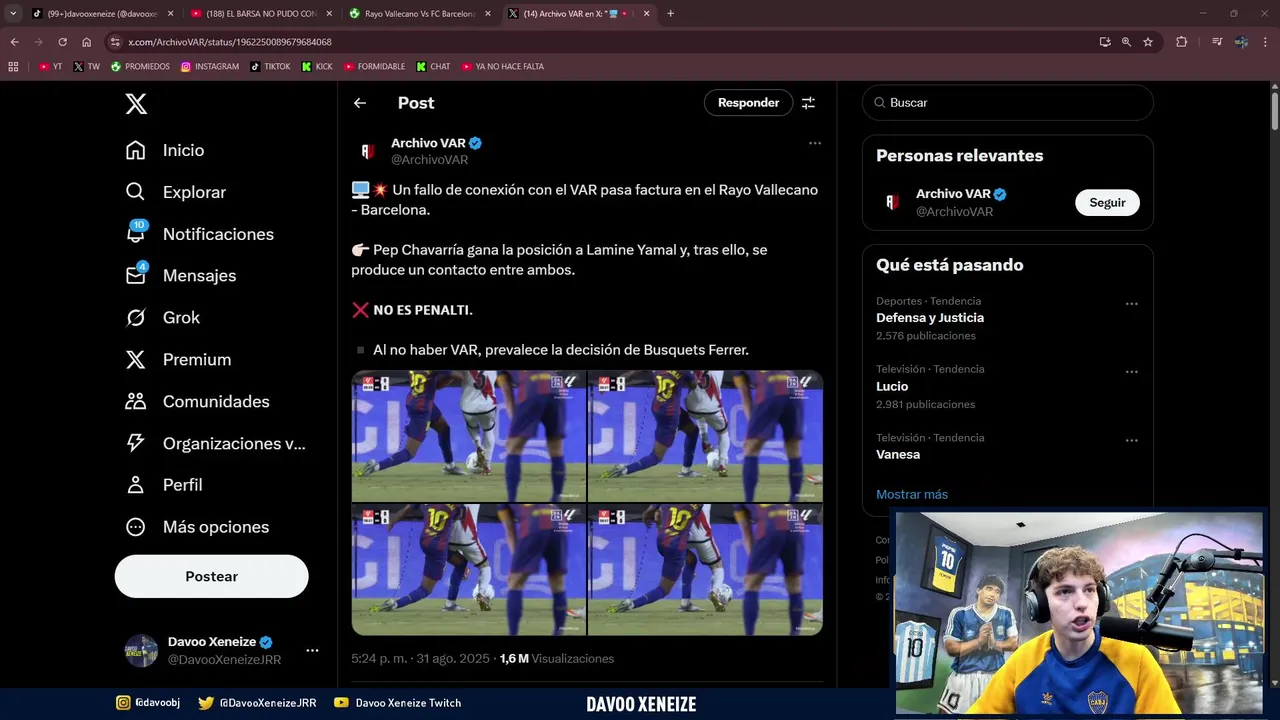Image resolution: width=1280 pixels, height=720 pixels.
Task: Open the CHAT bookmark
Action: click(x=433, y=67)
